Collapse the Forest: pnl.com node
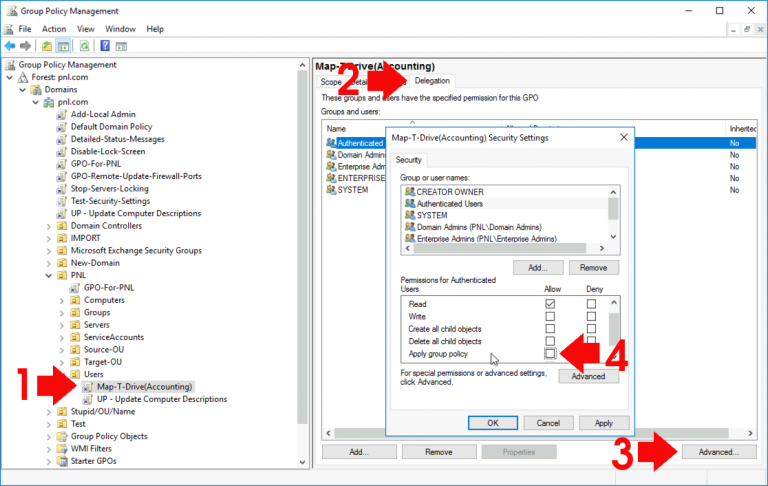Viewport: 768px width, 486px height. click(10, 77)
